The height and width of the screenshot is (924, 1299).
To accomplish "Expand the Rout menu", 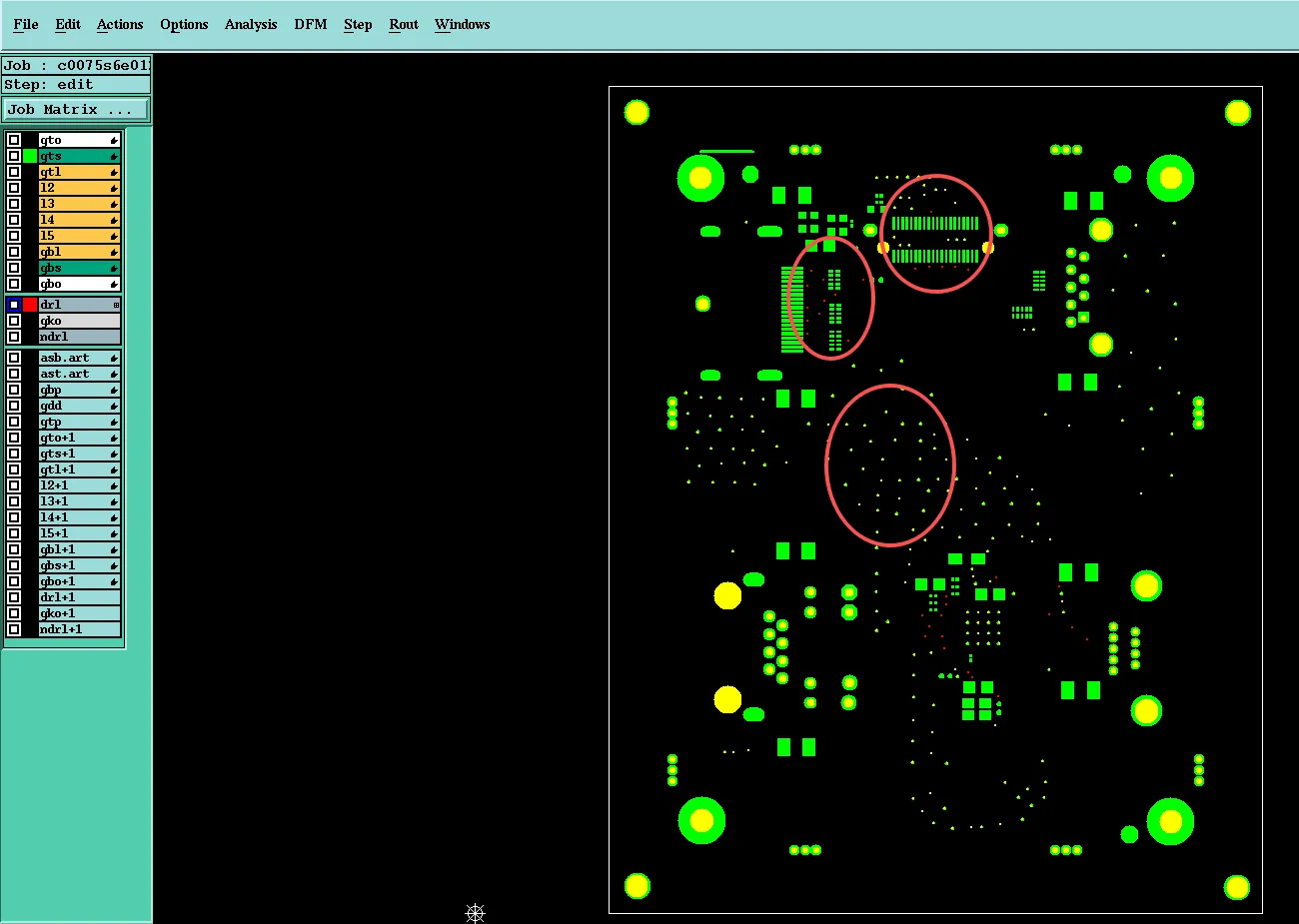I will tap(404, 24).
